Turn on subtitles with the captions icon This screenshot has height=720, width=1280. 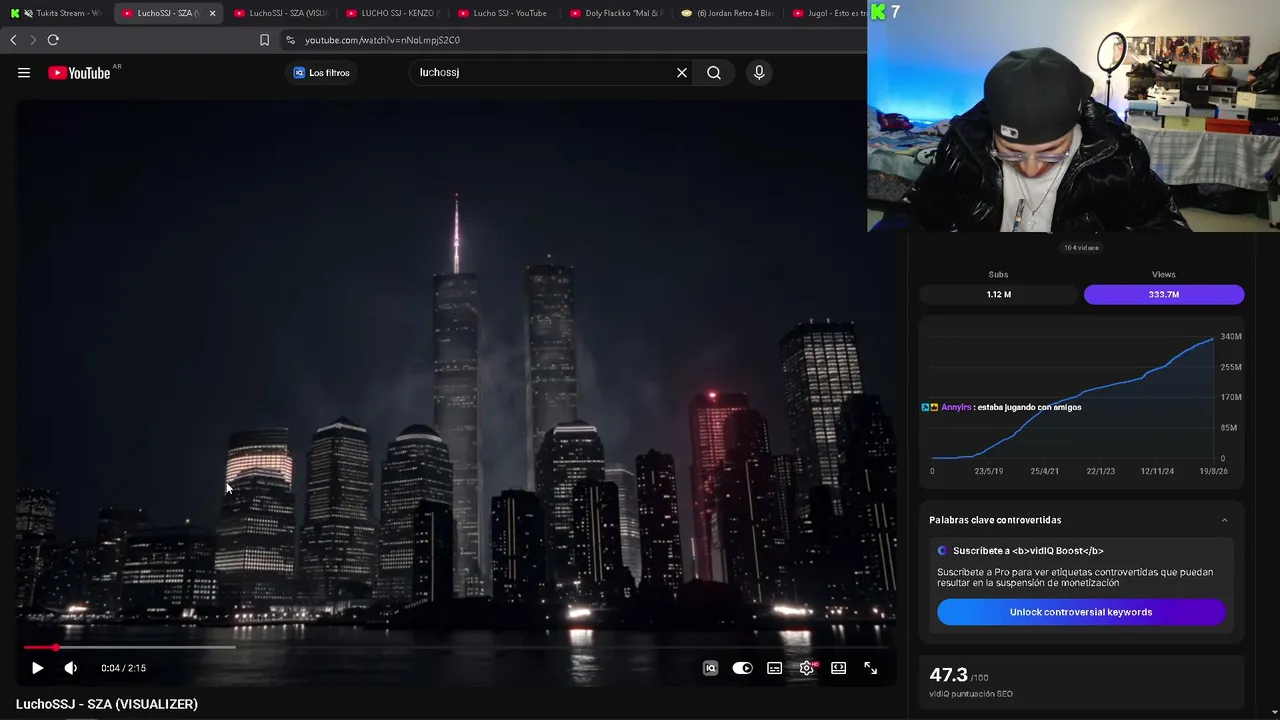(x=774, y=668)
